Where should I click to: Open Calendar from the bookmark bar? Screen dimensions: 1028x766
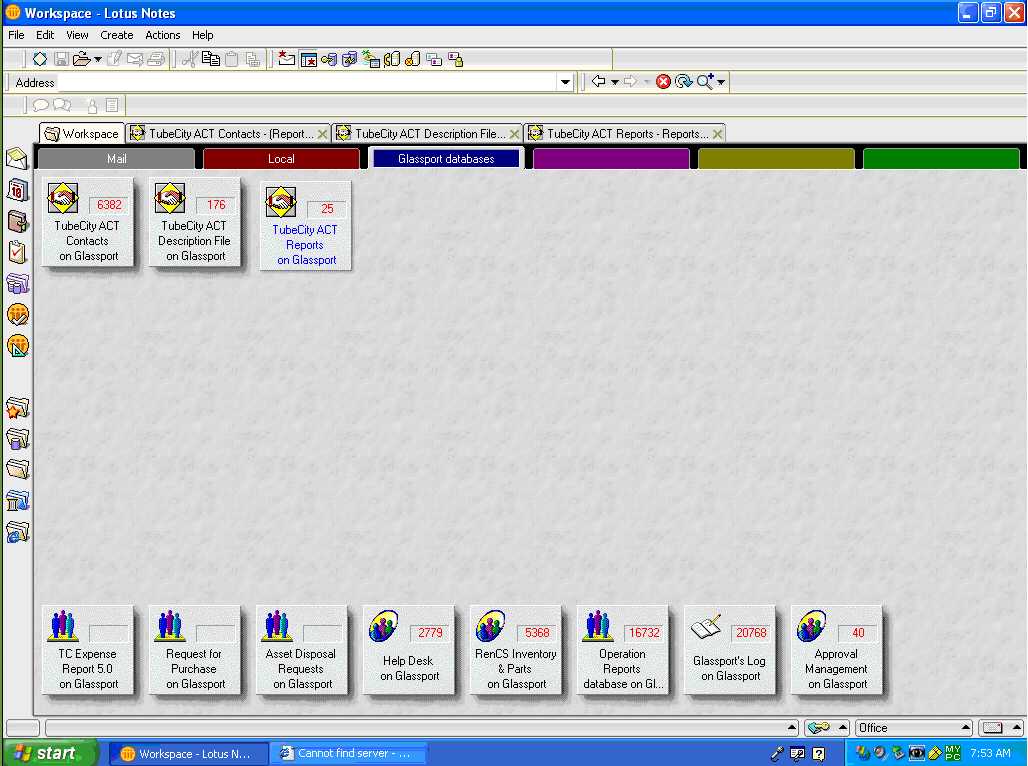17,190
